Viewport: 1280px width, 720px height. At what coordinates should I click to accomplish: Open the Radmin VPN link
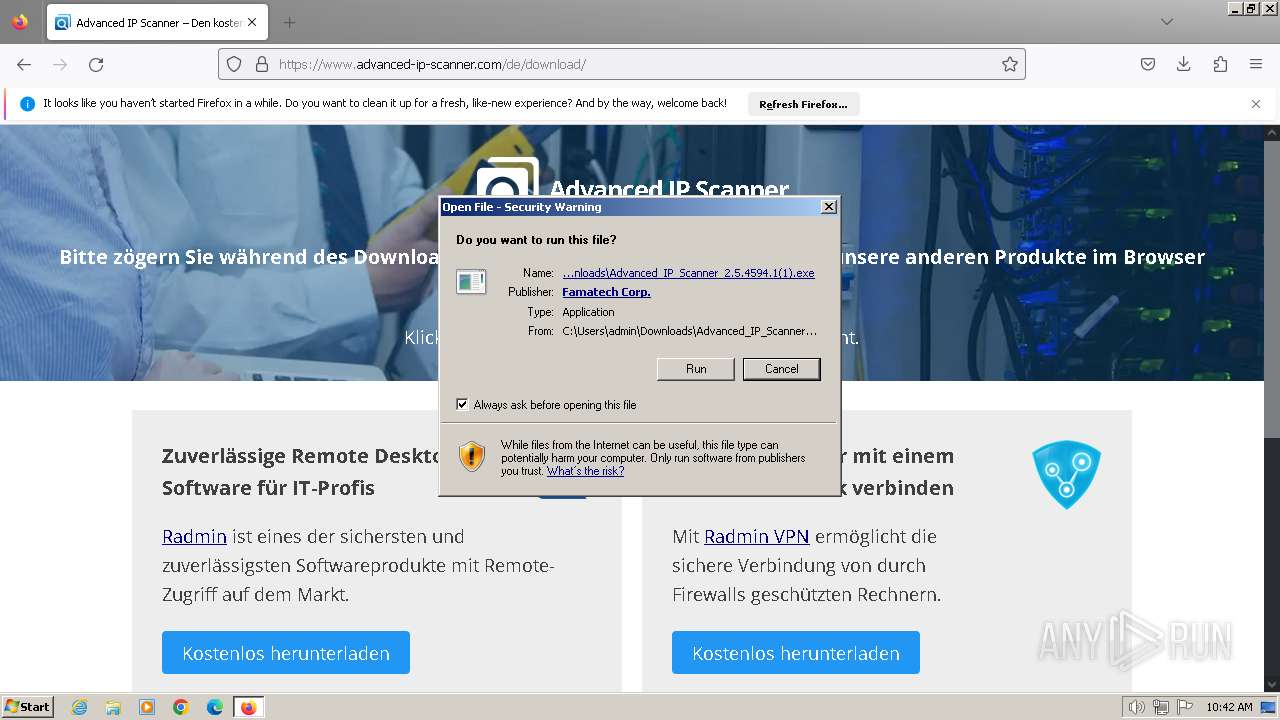click(756, 536)
